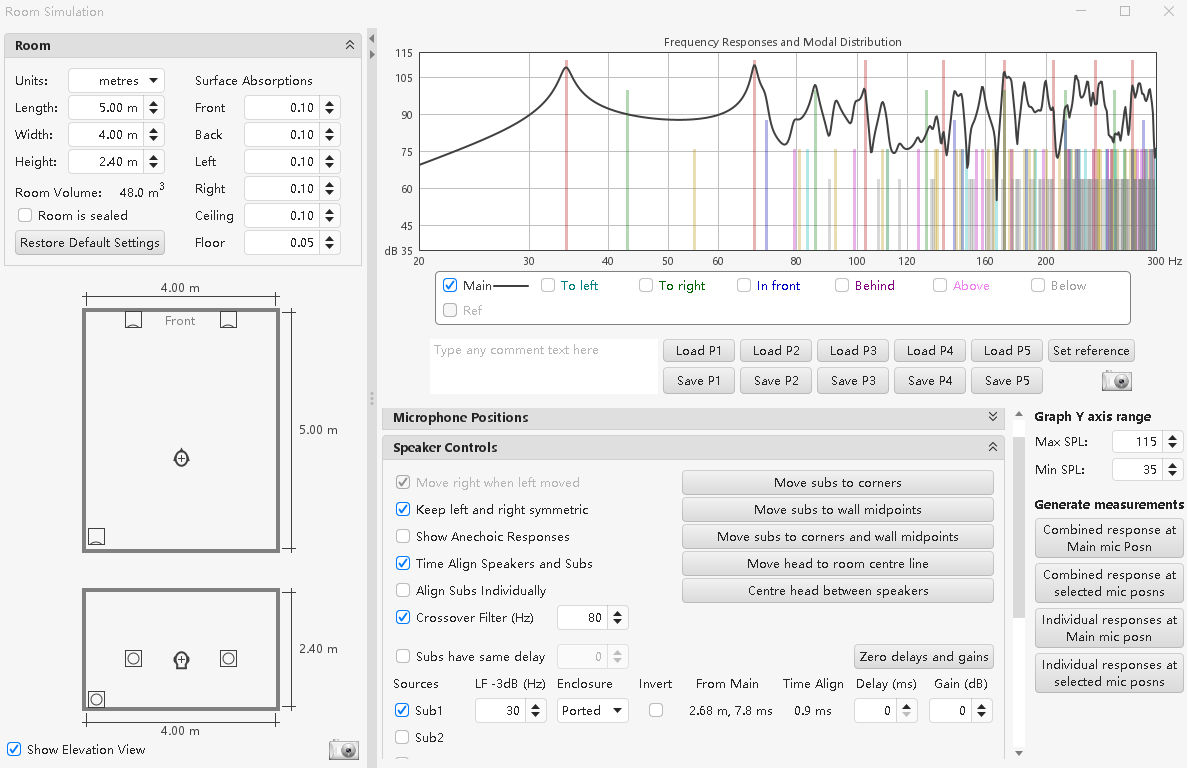Viewport: 1187px width, 768px height.
Task: Click Restore Default Settings button
Action: coord(90,242)
